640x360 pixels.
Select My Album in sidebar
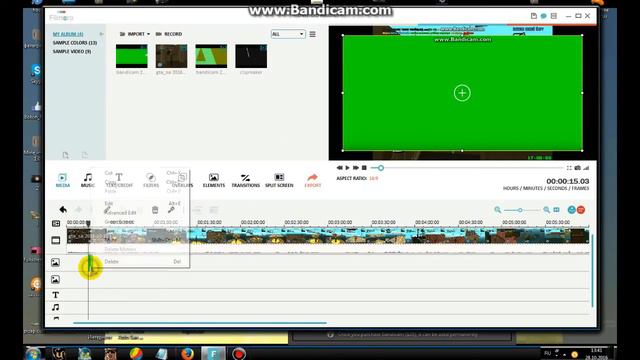click(x=68, y=34)
